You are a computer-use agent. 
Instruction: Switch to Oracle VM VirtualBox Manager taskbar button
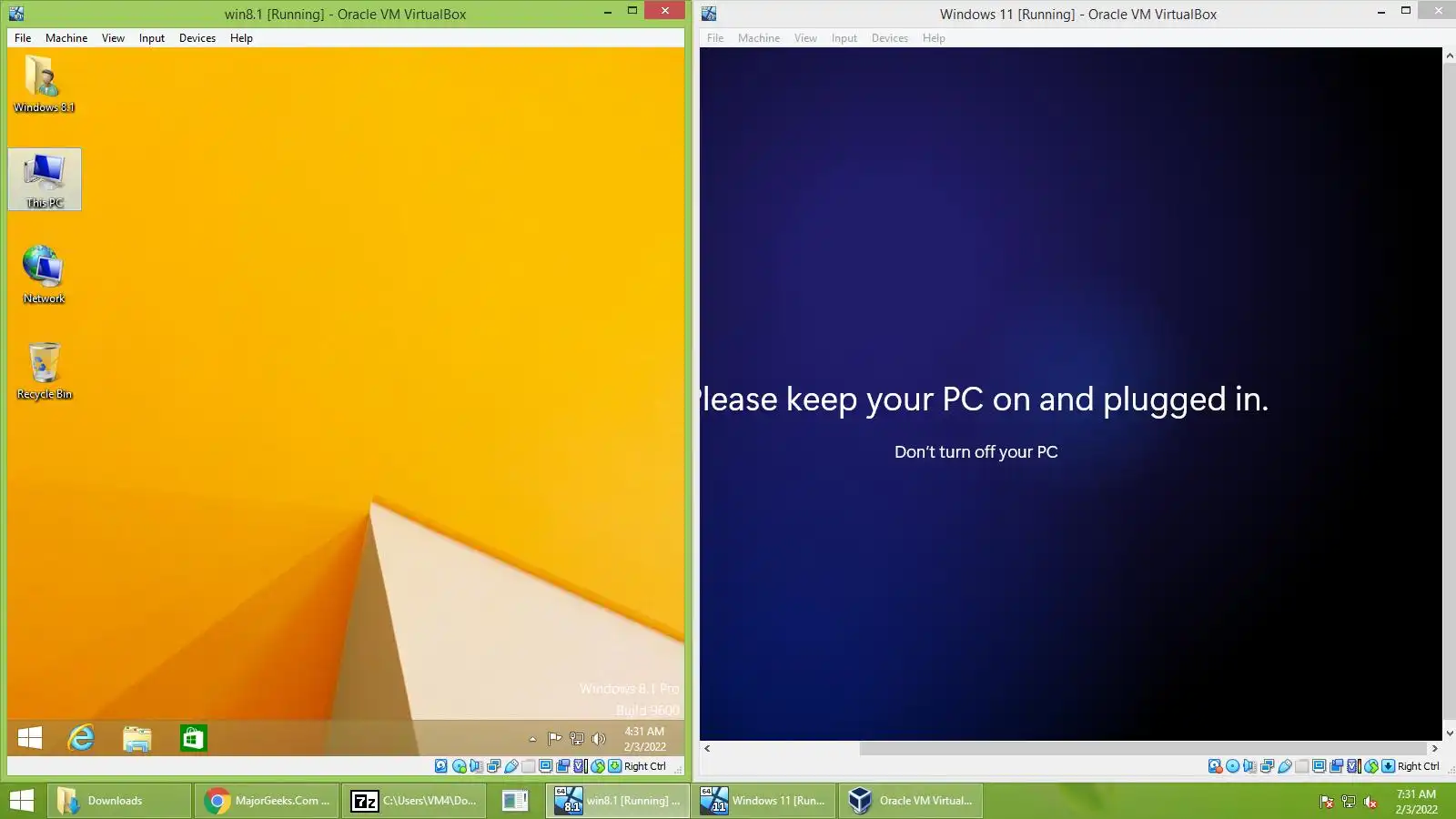coord(911,801)
